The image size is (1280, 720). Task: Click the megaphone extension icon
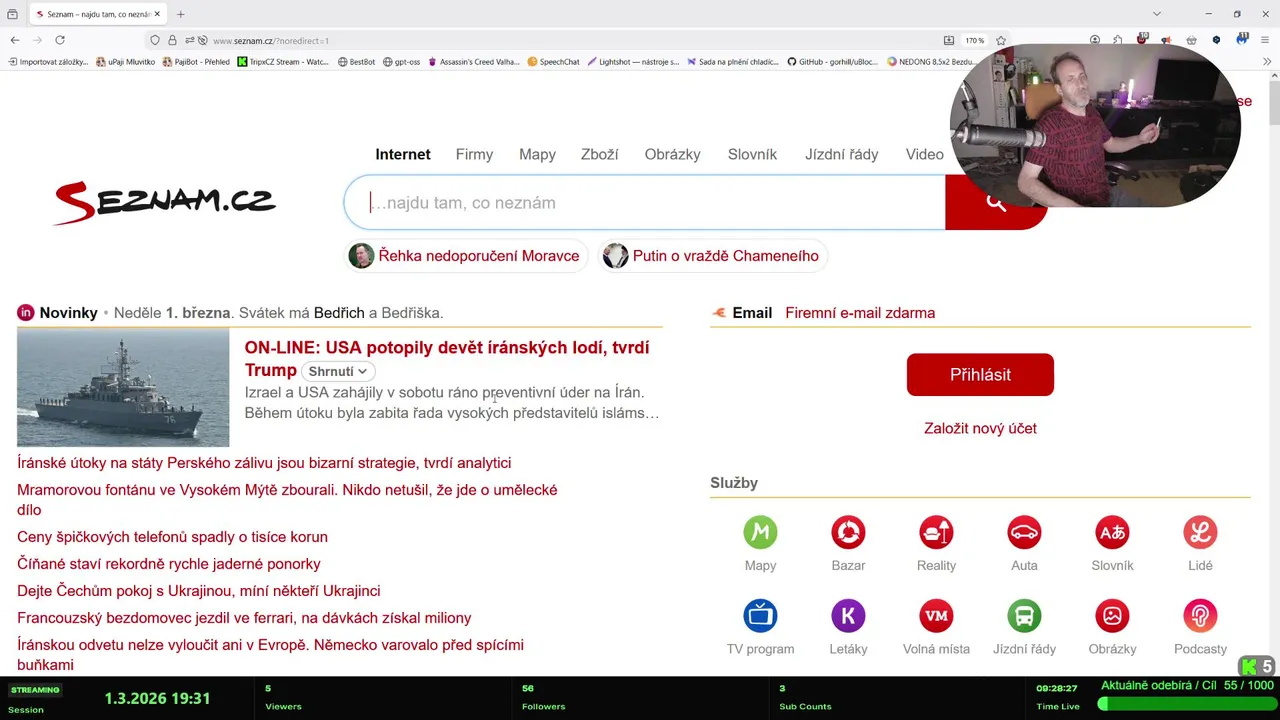[x=1166, y=40]
